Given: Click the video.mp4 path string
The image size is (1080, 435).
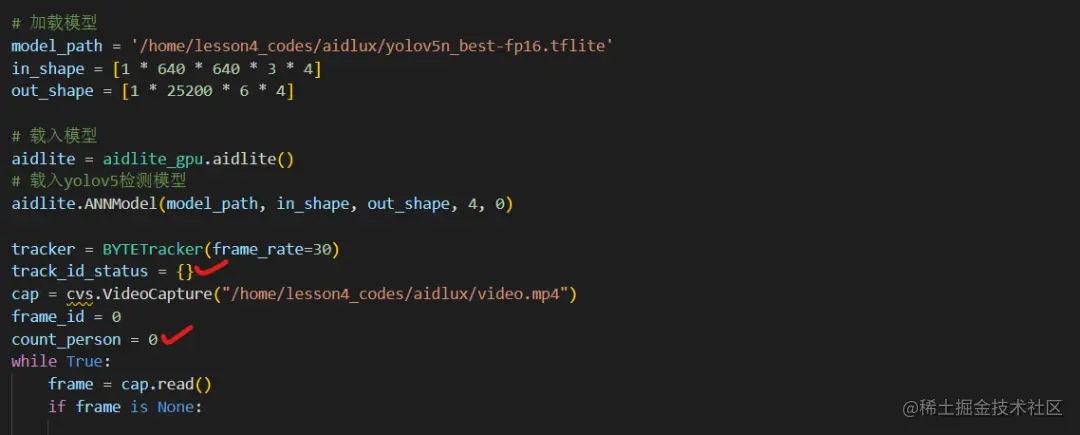Looking at the screenshot, I should pos(394,295).
